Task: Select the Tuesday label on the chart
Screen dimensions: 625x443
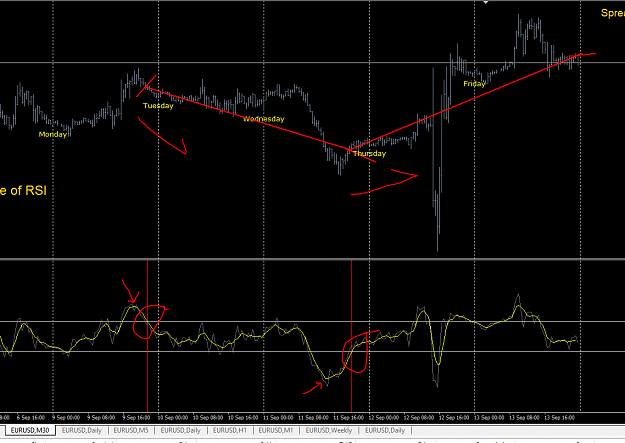Action: [x=158, y=106]
